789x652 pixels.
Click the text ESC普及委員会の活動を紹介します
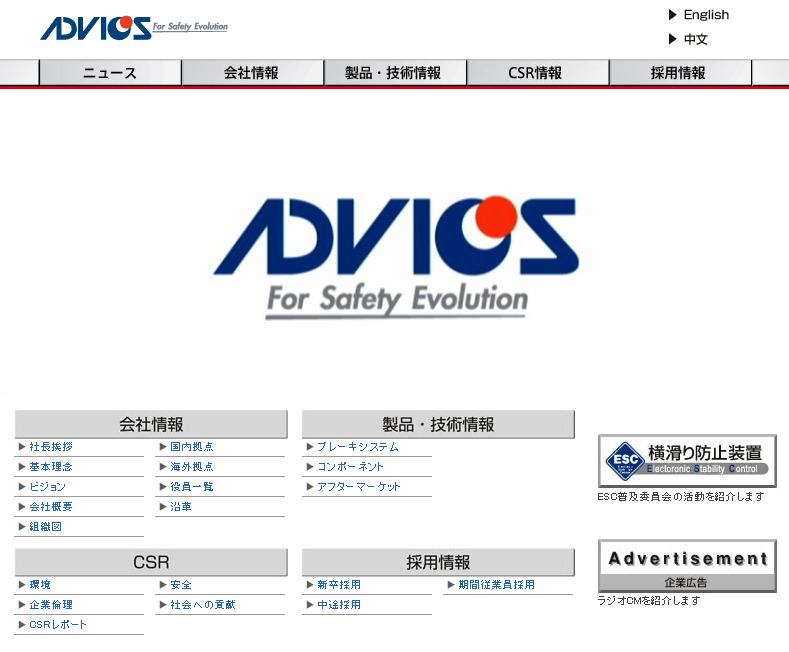click(681, 497)
